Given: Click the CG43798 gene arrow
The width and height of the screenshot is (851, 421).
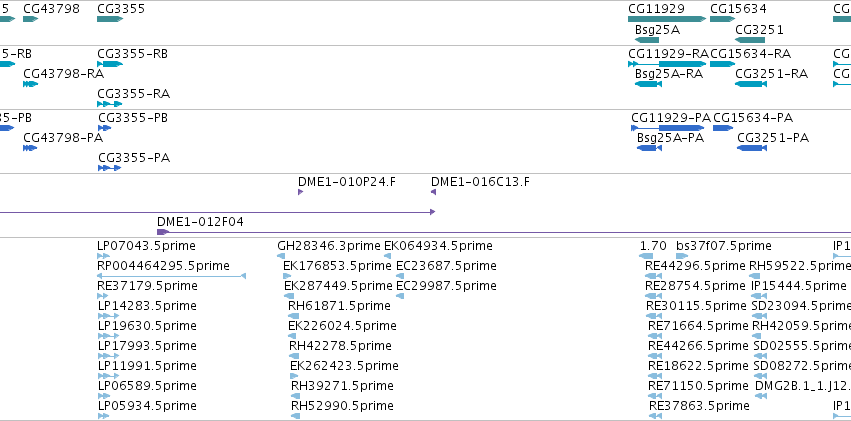Looking at the screenshot, I should [x=30, y=19].
